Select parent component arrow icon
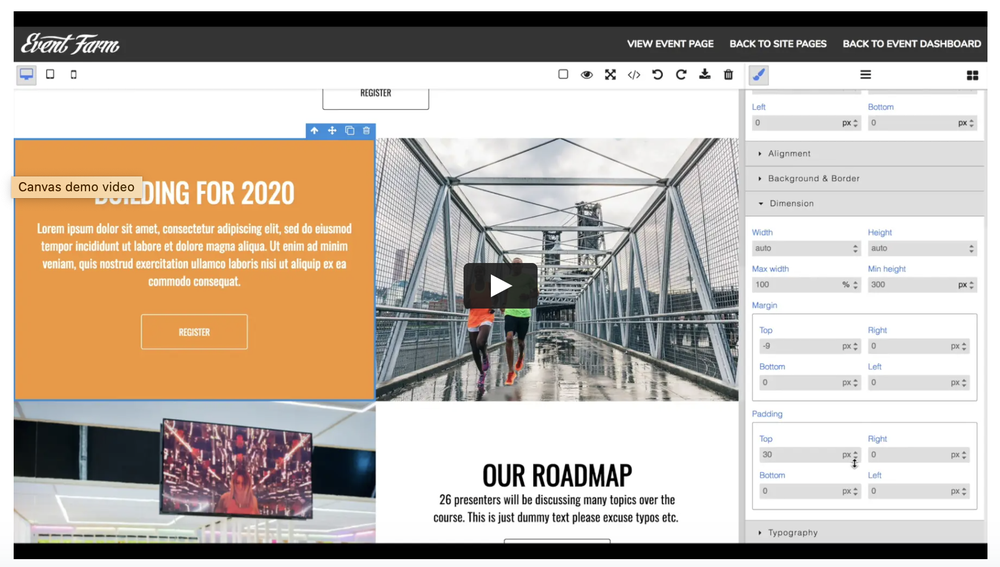The height and width of the screenshot is (567, 1000). tap(314, 131)
